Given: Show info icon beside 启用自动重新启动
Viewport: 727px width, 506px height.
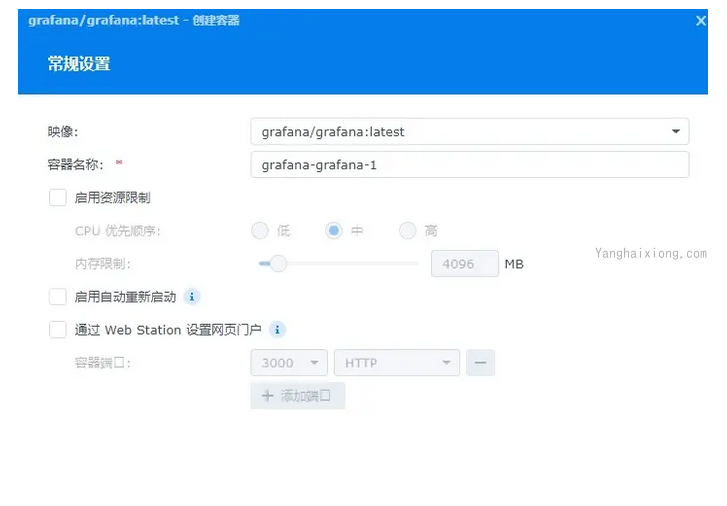Looking at the screenshot, I should [x=192, y=296].
